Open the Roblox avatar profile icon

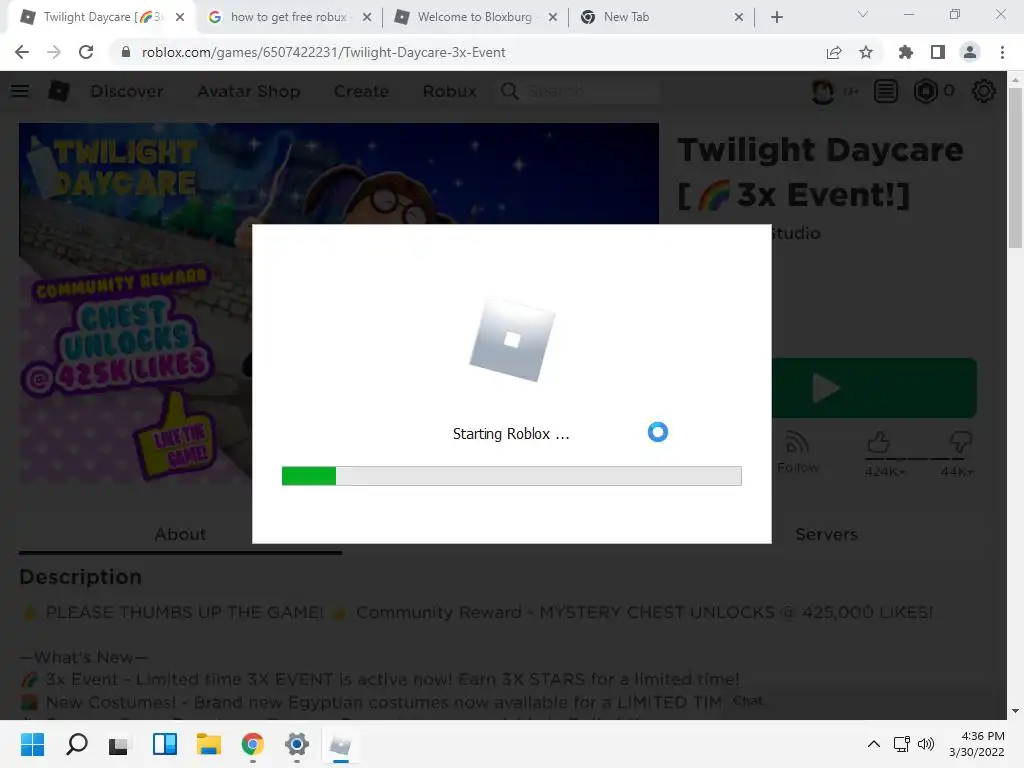(823, 91)
